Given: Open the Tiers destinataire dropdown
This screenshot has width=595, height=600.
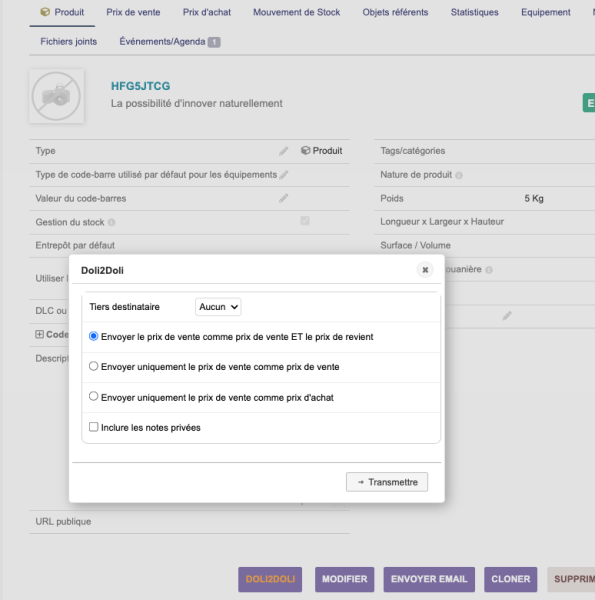Looking at the screenshot, I should click(x=218, y=307).
